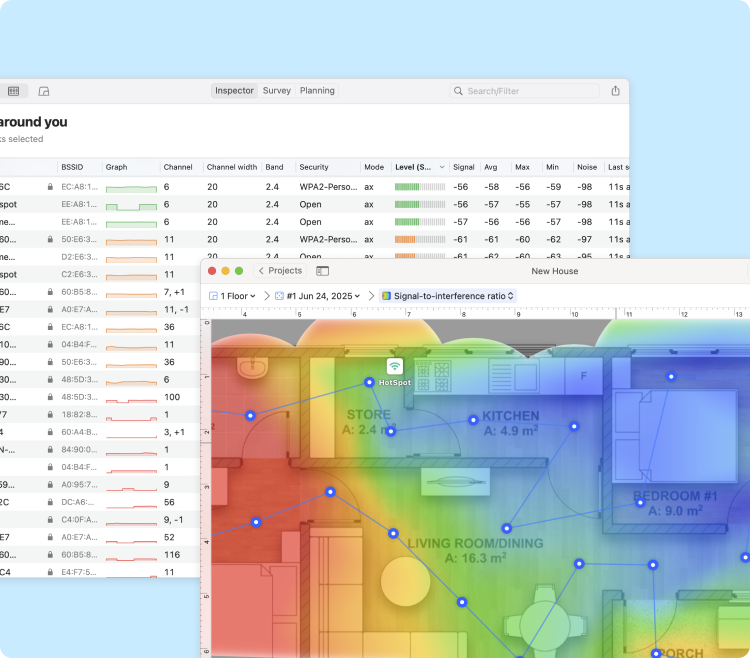Switch to the Survey tab
This screenshot has width=750, height=658.
click(x=276, y=91)
